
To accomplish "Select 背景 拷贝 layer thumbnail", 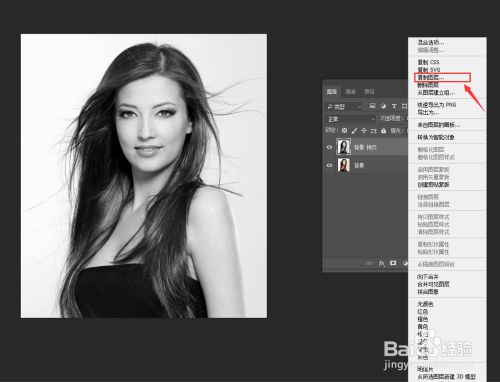I will click(x=344, y=147).
